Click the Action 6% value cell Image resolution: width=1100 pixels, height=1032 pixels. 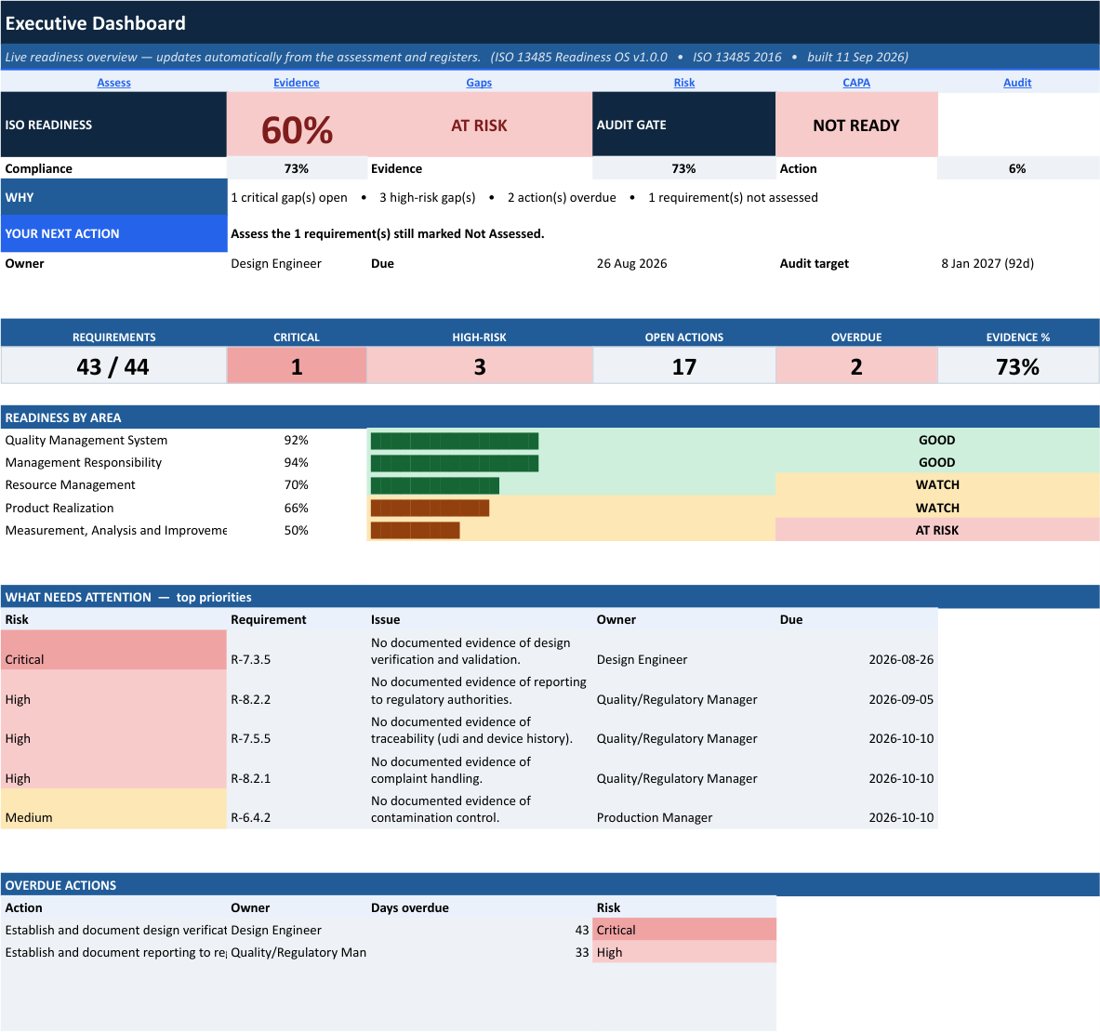pos(1017,168)
